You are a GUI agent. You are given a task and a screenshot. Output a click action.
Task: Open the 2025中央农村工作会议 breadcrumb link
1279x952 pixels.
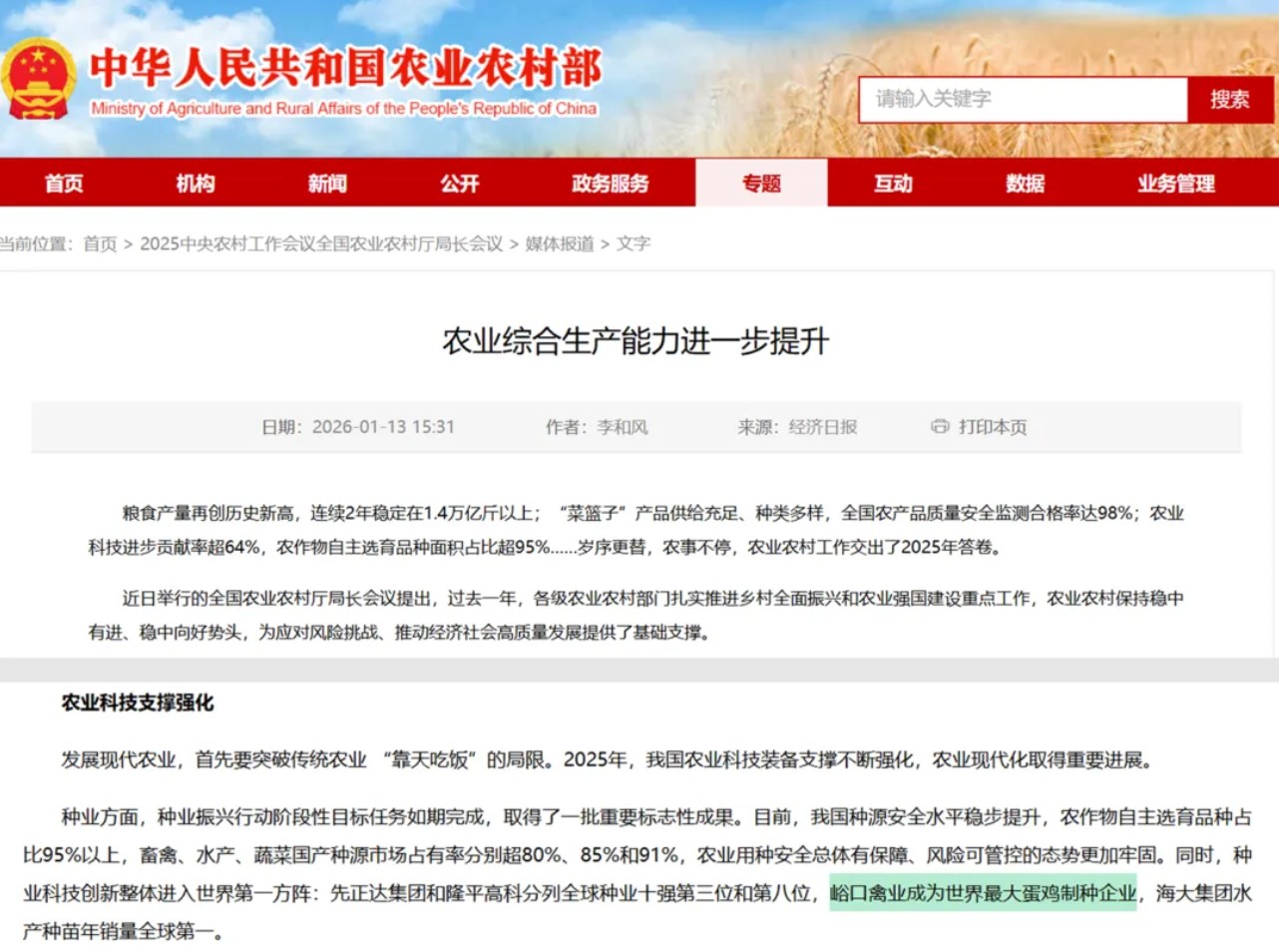click(x=321, y=243)
